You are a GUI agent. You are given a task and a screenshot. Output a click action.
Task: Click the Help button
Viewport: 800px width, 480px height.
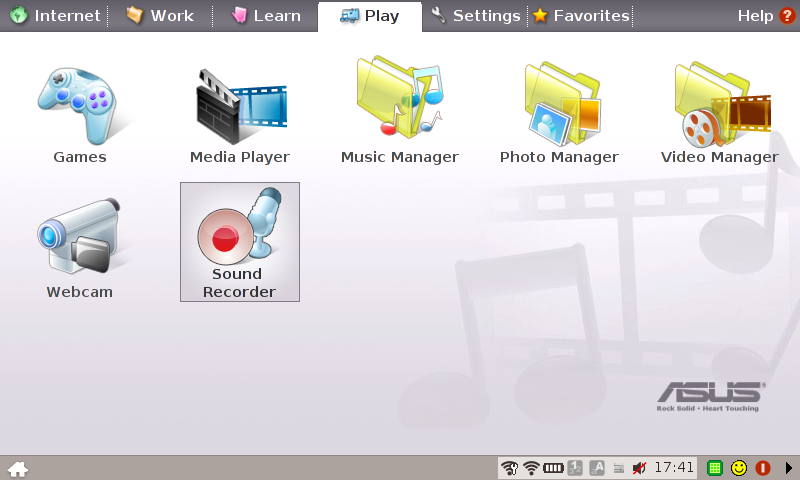tap(766, 16)
